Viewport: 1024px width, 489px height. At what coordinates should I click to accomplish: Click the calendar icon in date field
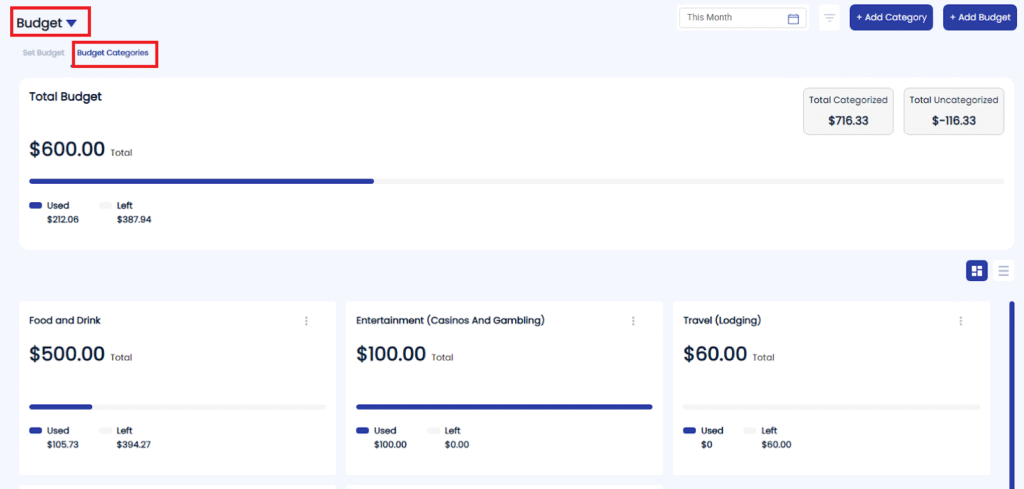point(793,18)
